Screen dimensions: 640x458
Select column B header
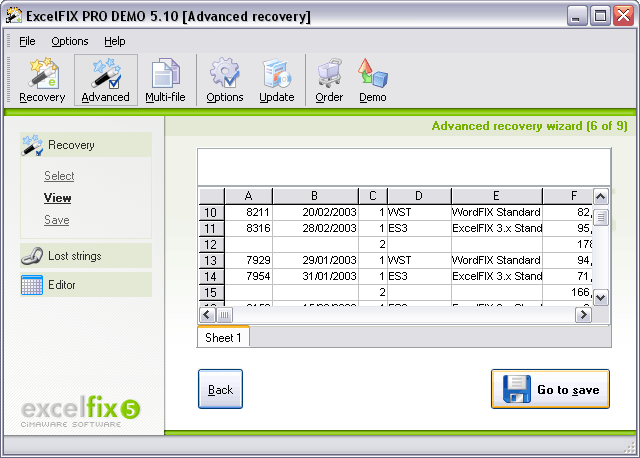point(315,196)
